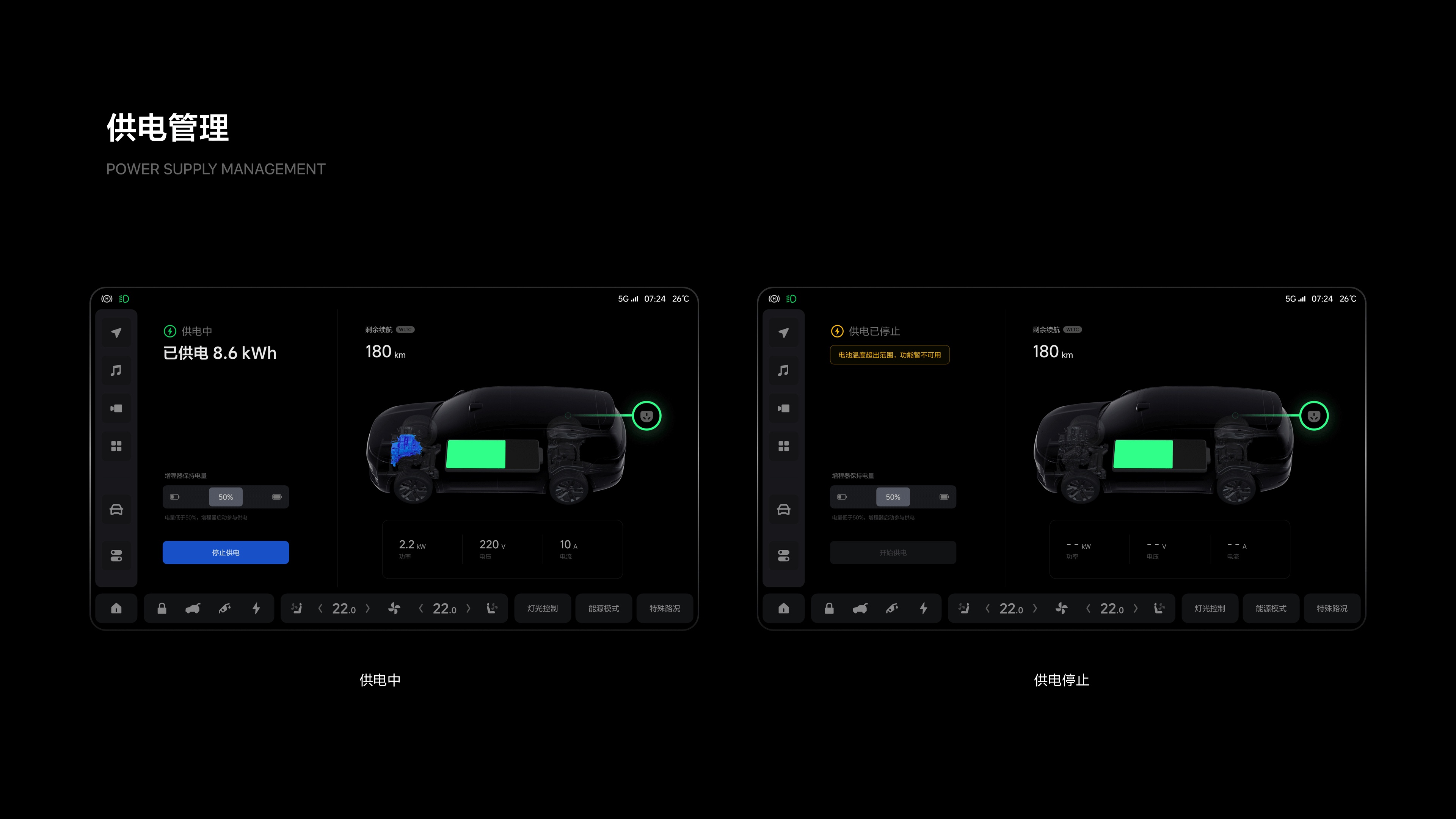Image resolution: width=1456 pixels, height=819 pixels.
Task: Open 能源模式 tab on right screen
Action: click(x=1271, y=609)
